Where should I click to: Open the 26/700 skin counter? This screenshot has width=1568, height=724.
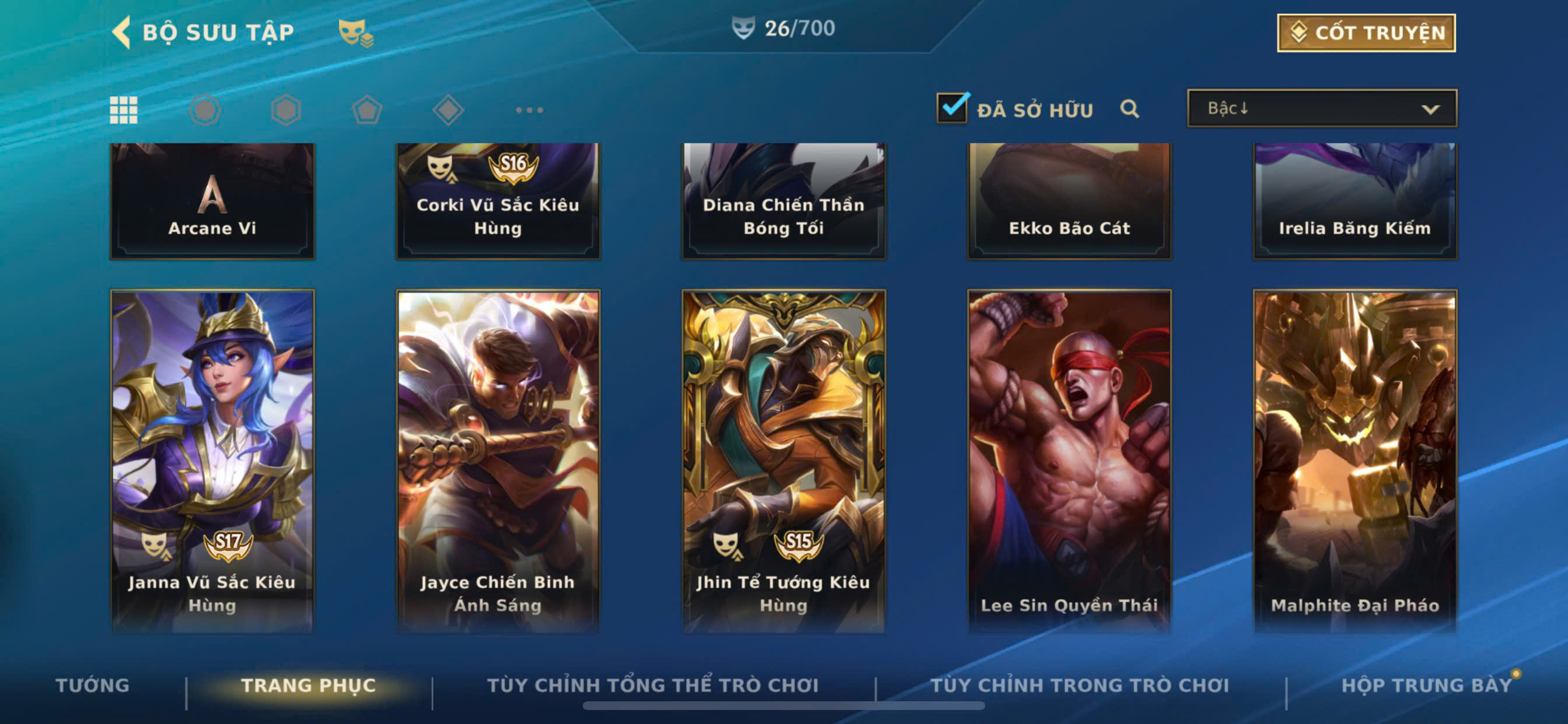pyautogui.click(x=783, y=28)
